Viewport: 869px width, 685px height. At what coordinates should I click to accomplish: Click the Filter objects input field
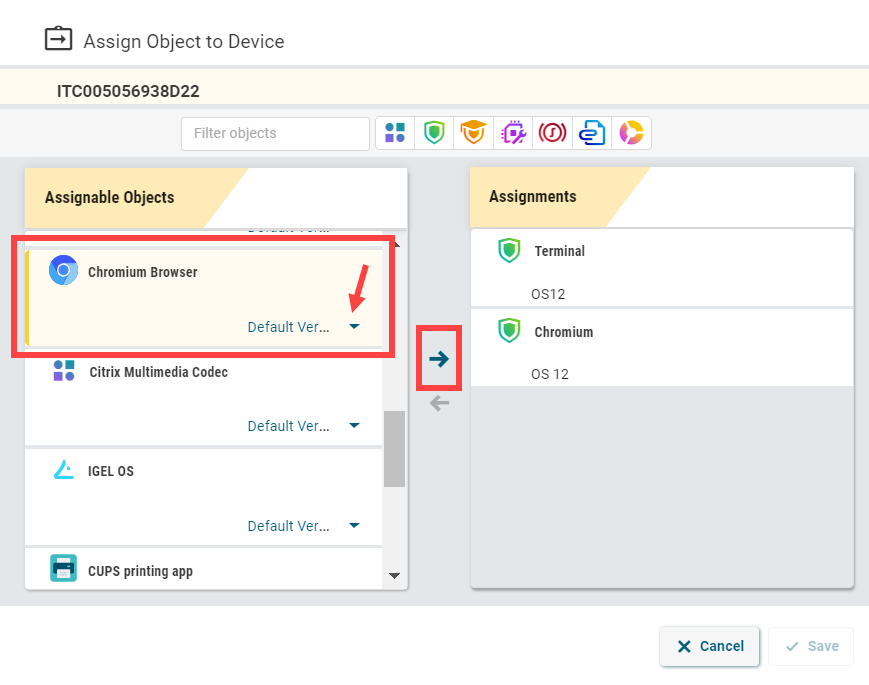coord(275,133)
